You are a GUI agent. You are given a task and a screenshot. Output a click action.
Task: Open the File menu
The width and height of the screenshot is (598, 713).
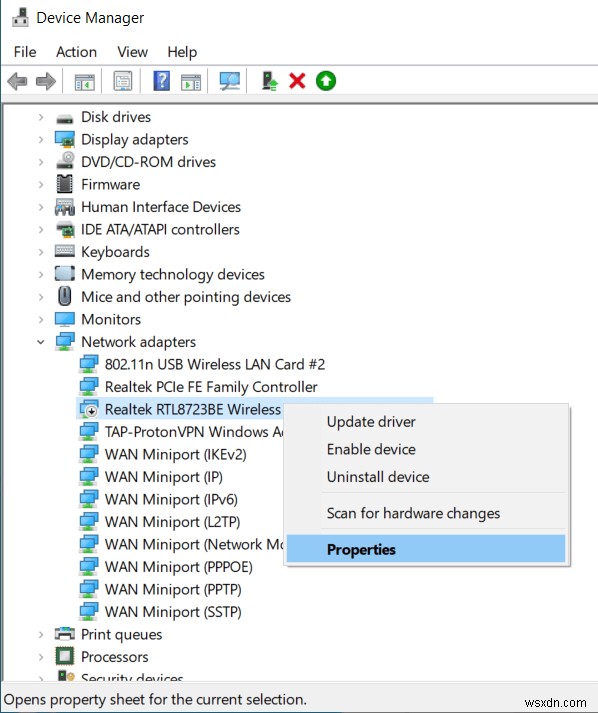25,52
